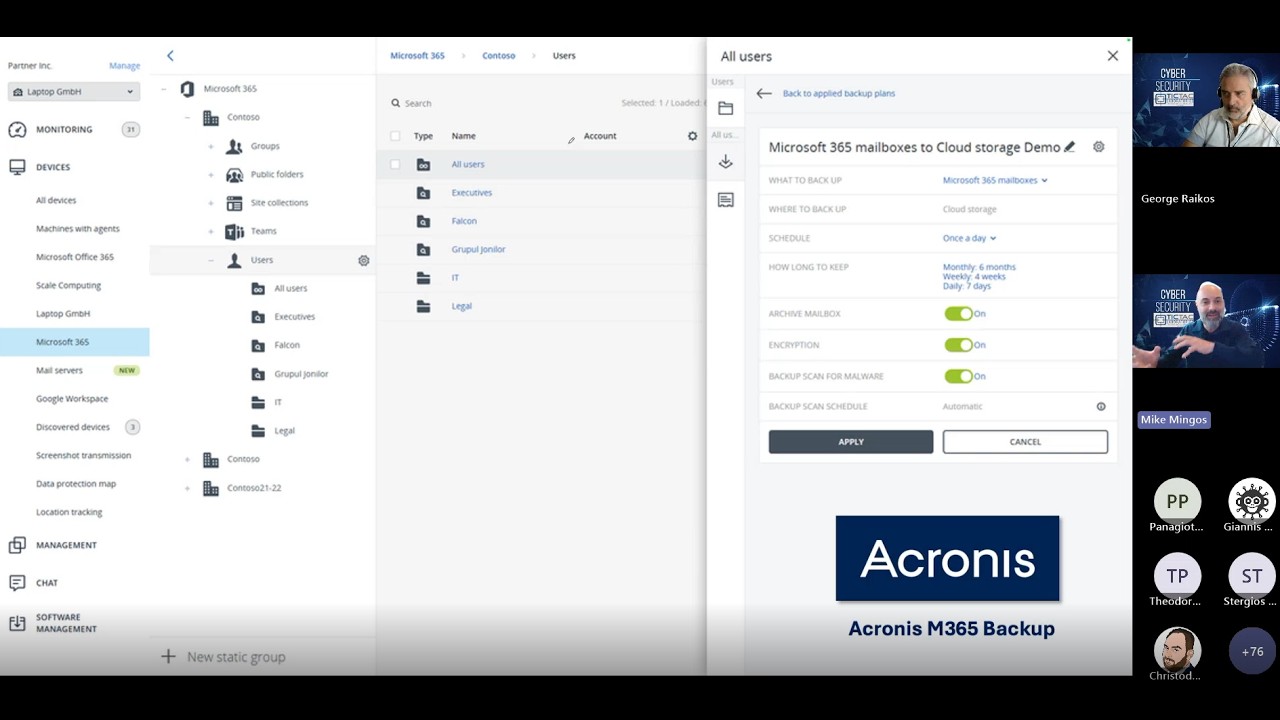Open Software Management sidebar icon
Viewport: 1280px width, 720px height.
pyautogui.click(x=17, y=623)
